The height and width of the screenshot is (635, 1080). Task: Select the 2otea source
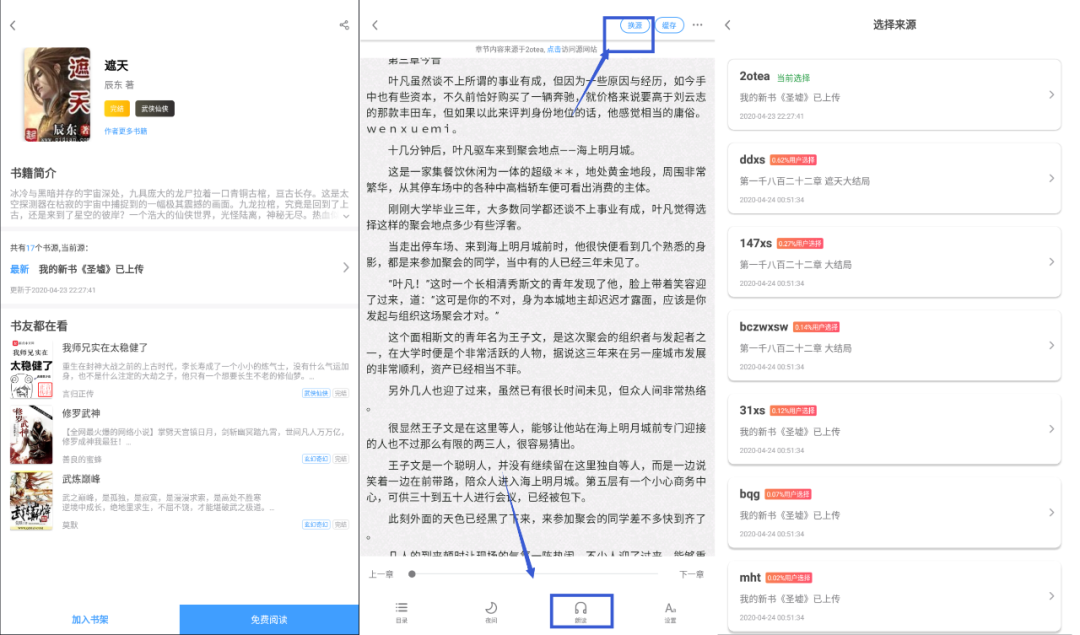894,94
